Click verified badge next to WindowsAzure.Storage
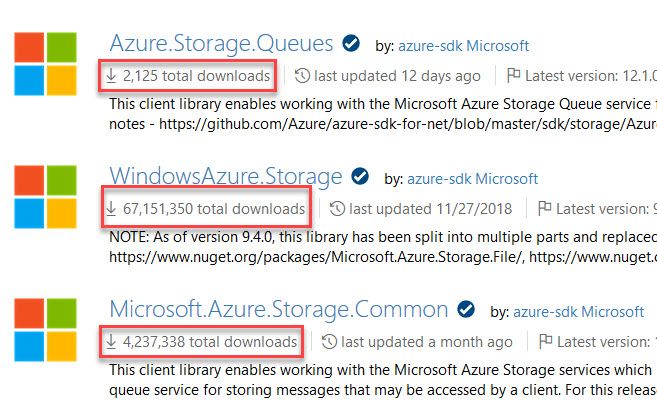 pyautogui.click(x=360, y=177)
